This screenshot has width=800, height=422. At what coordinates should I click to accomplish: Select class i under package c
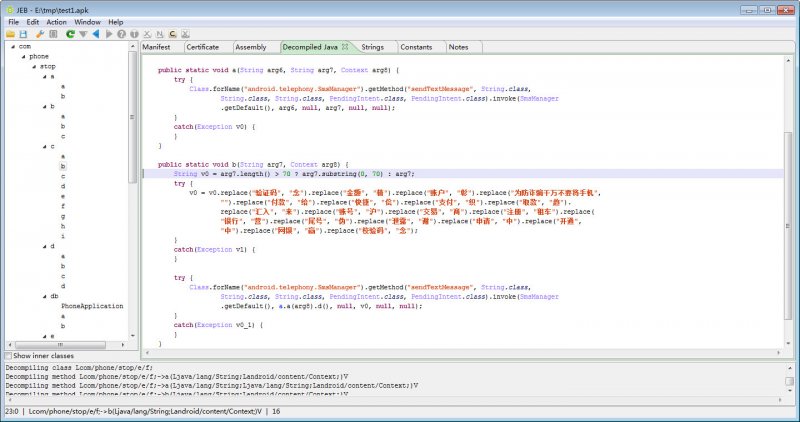point(63,236)
